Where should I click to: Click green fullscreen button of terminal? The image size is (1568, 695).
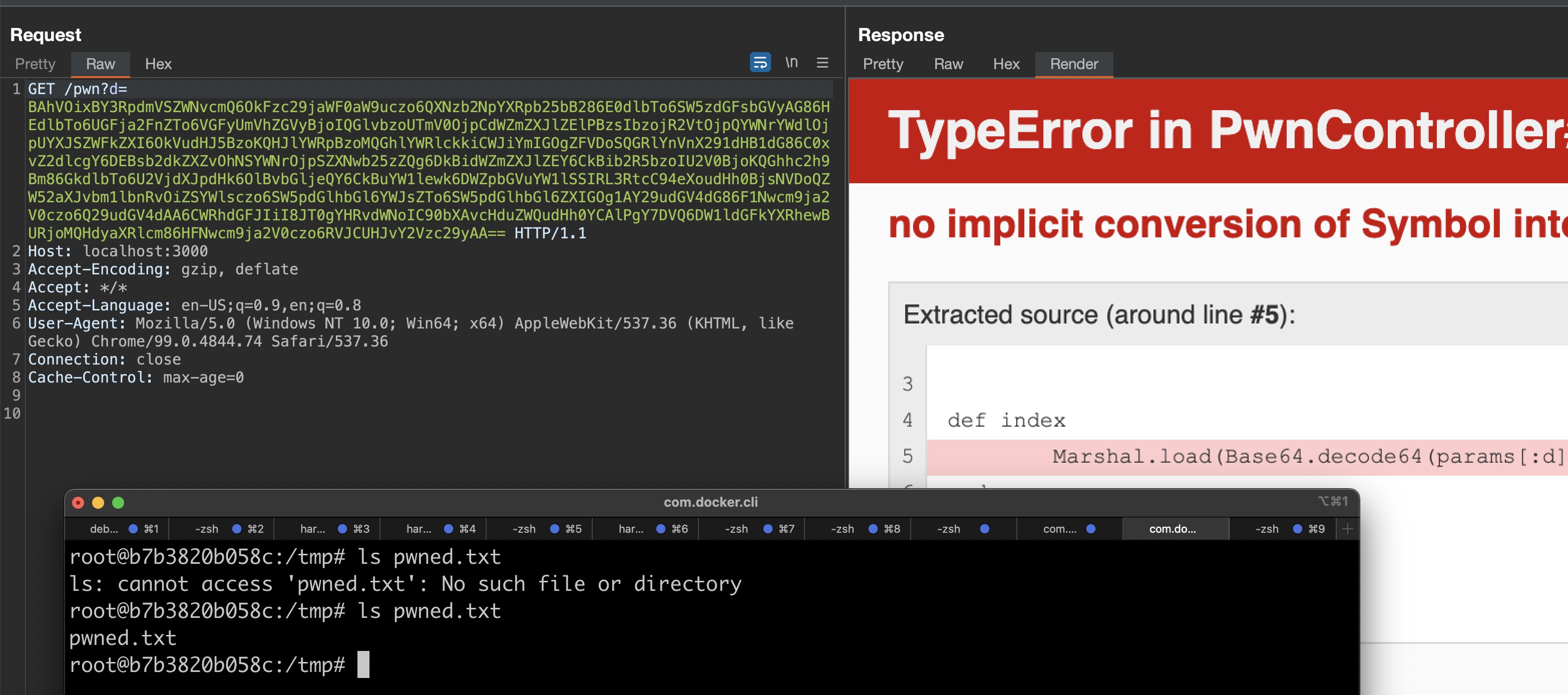tap(118, 503)
